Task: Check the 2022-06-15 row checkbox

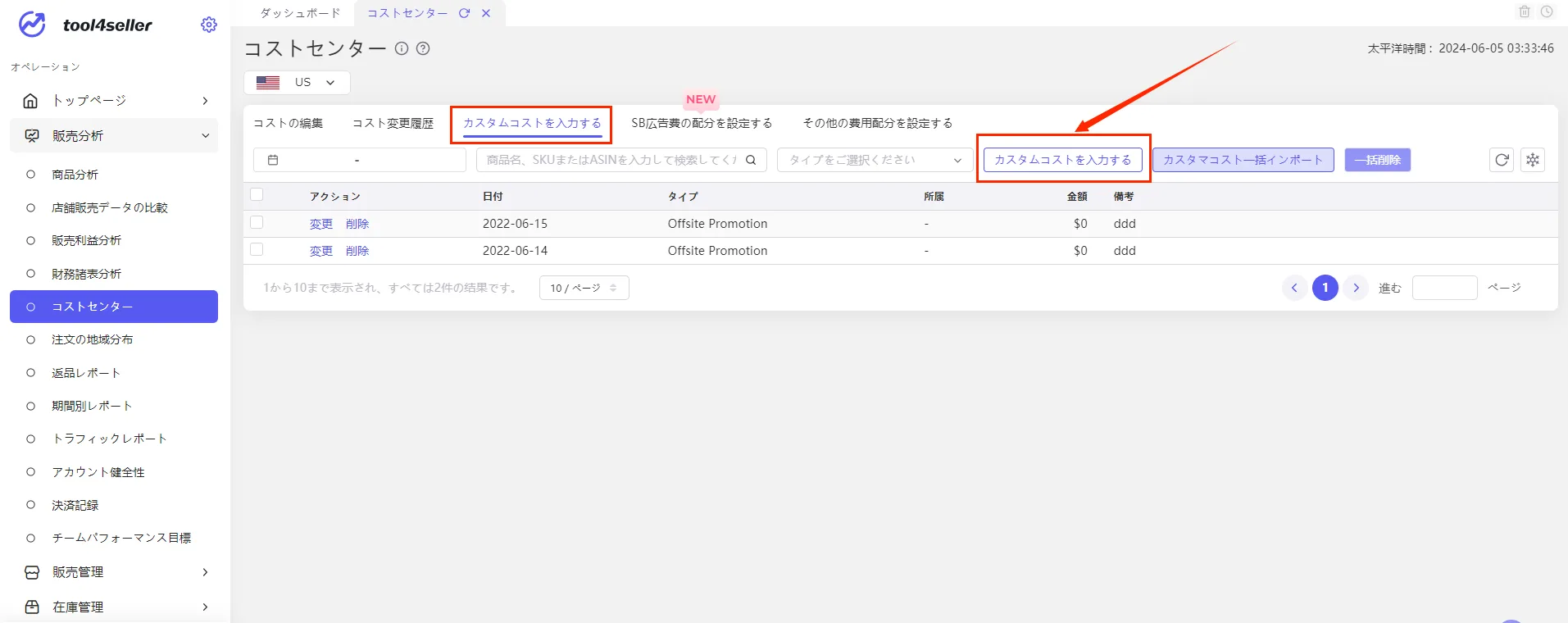Action: (x=257, y=222)
